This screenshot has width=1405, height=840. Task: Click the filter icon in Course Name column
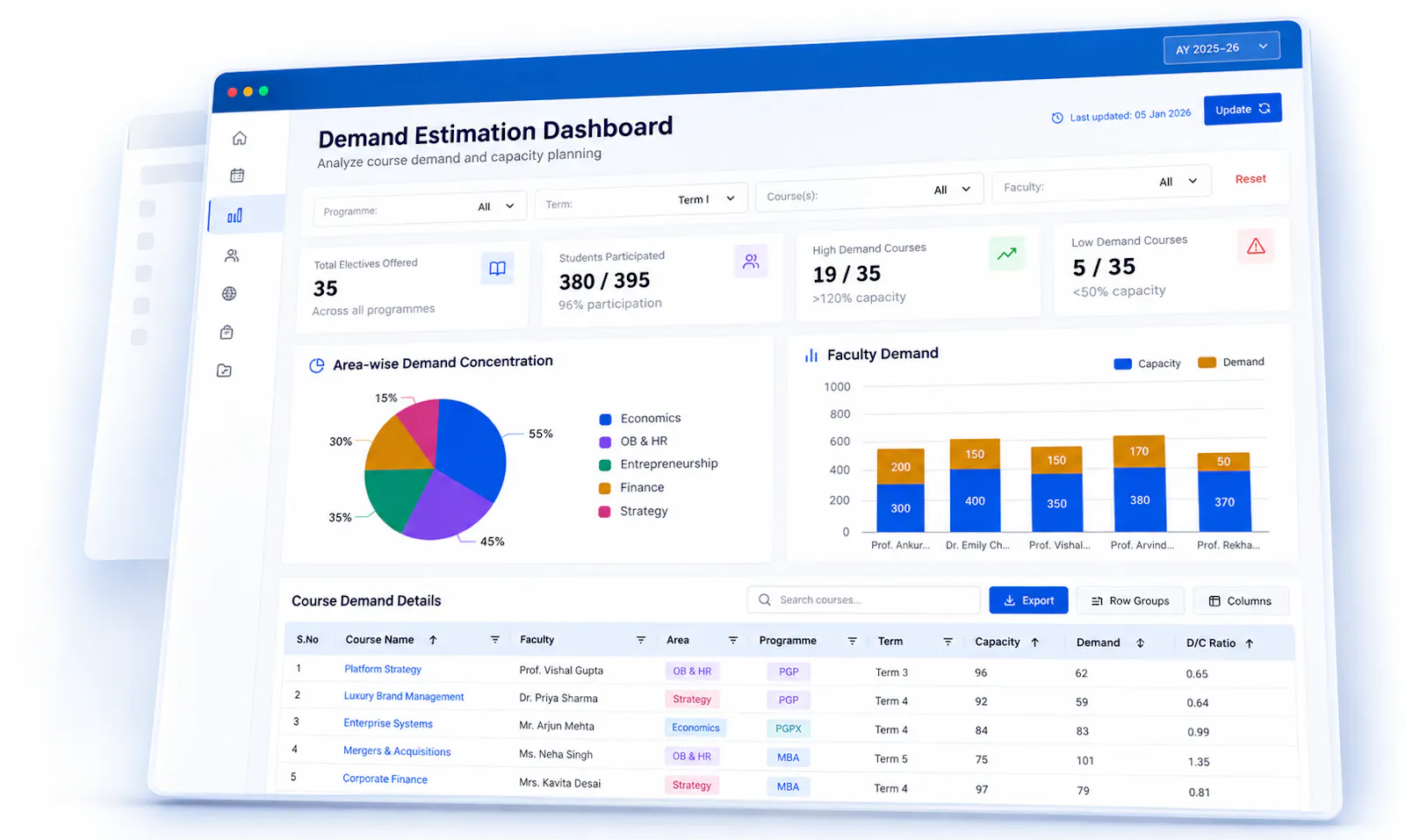click(x=494, y=640)
